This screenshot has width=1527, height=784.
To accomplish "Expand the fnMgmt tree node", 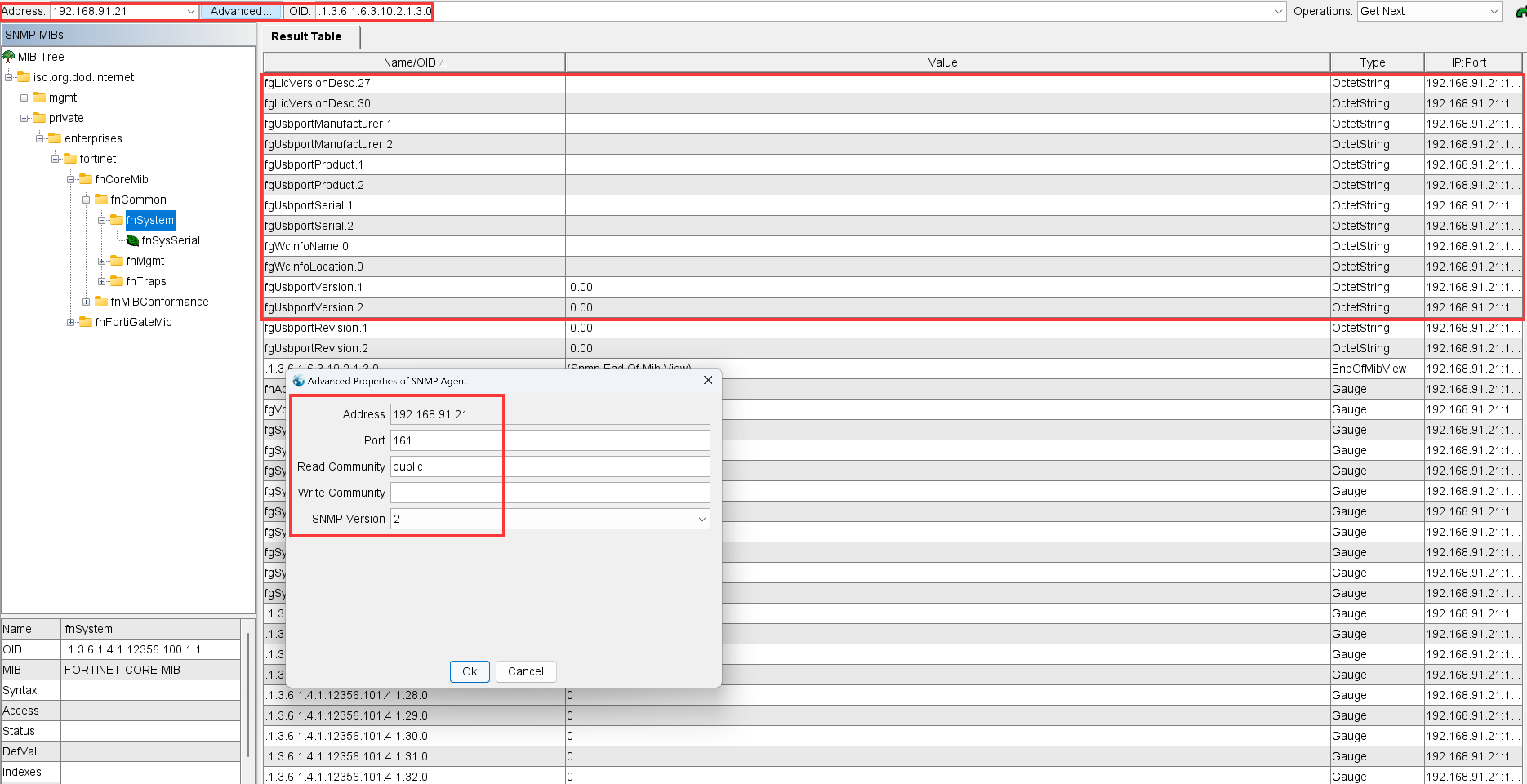I will click(x=101, y=261).
